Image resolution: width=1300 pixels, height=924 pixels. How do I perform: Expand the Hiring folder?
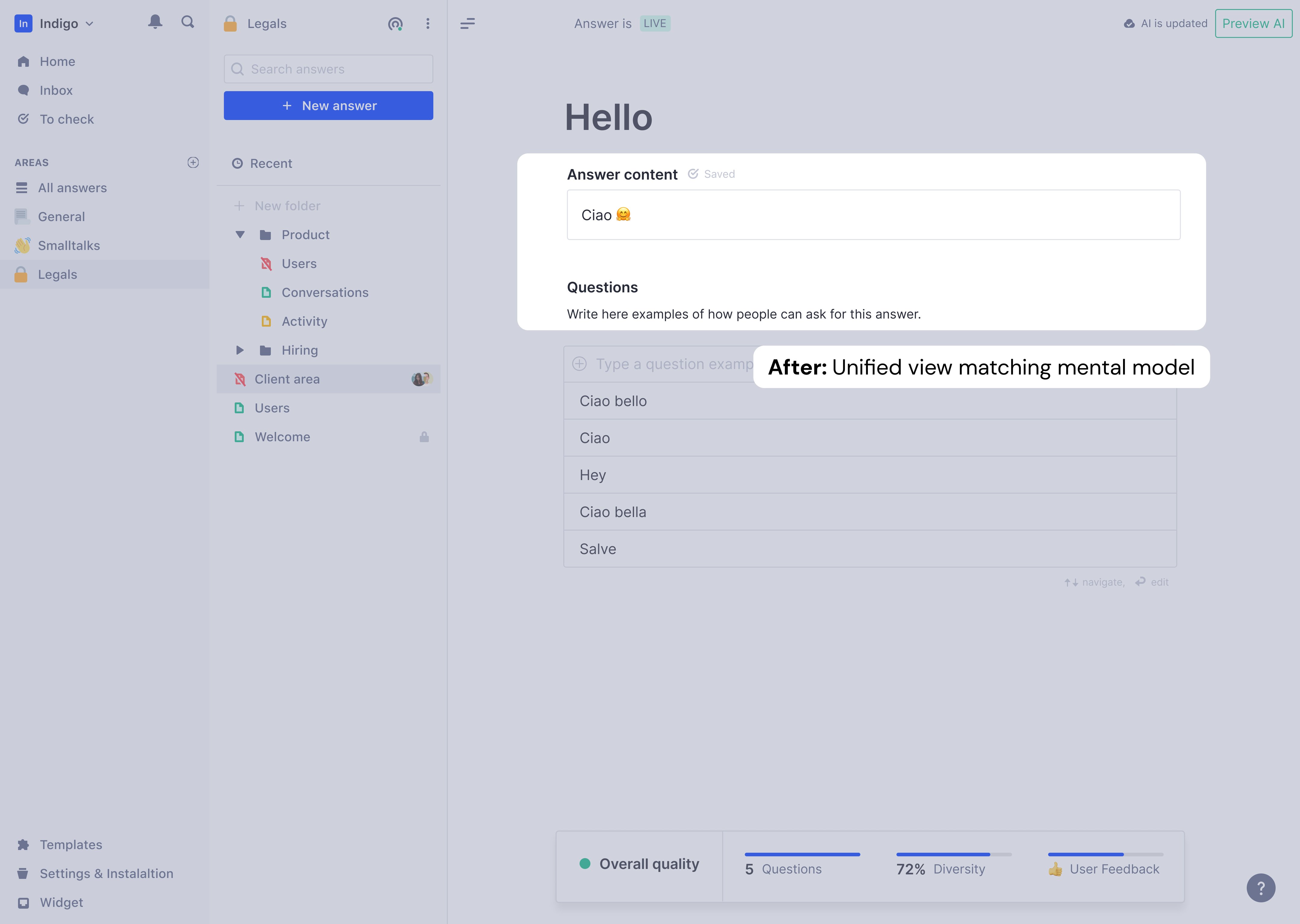(x=240, y=350)
